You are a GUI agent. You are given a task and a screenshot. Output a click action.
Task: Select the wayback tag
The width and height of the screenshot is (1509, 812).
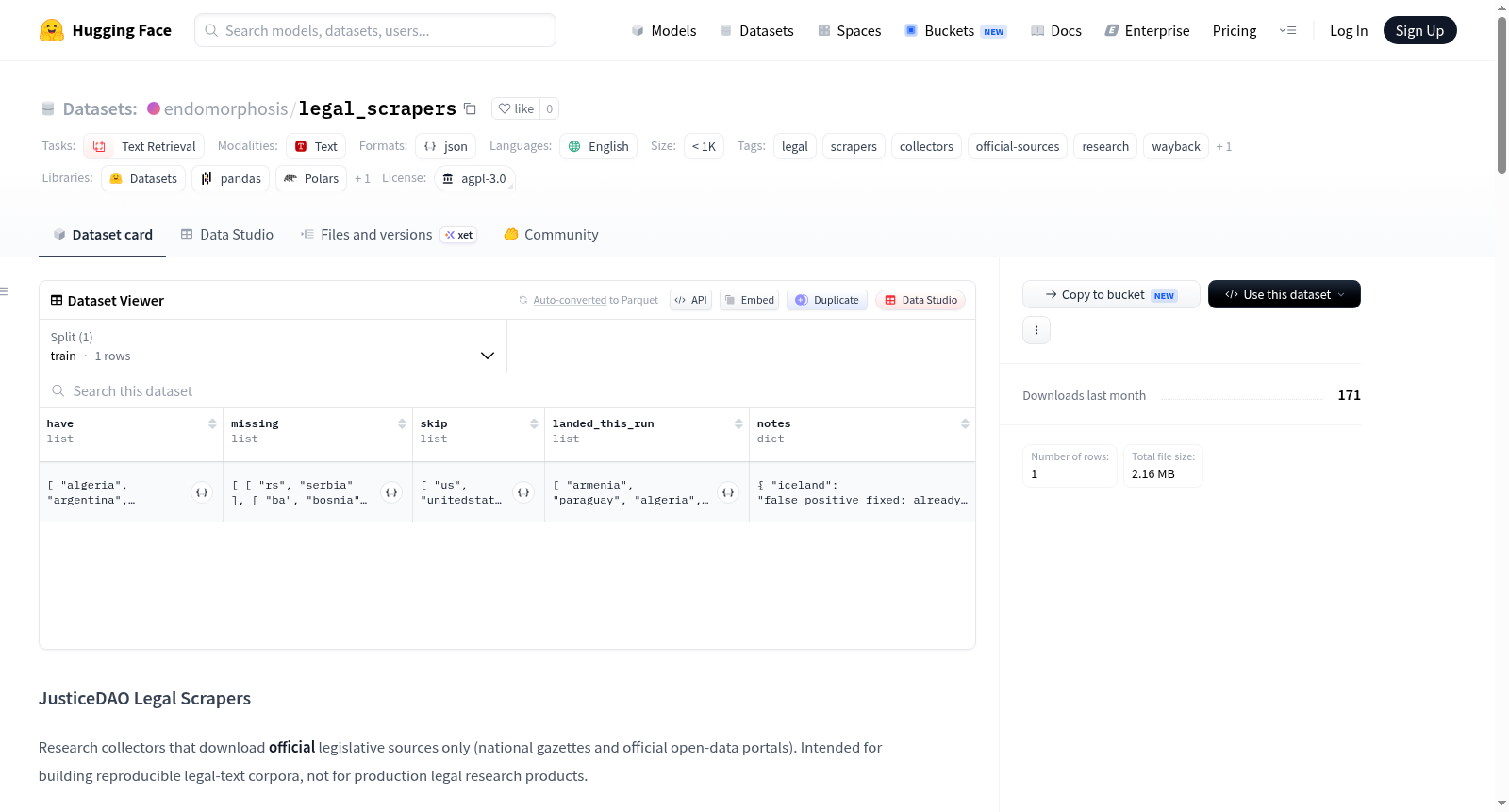pos(1176,146)
